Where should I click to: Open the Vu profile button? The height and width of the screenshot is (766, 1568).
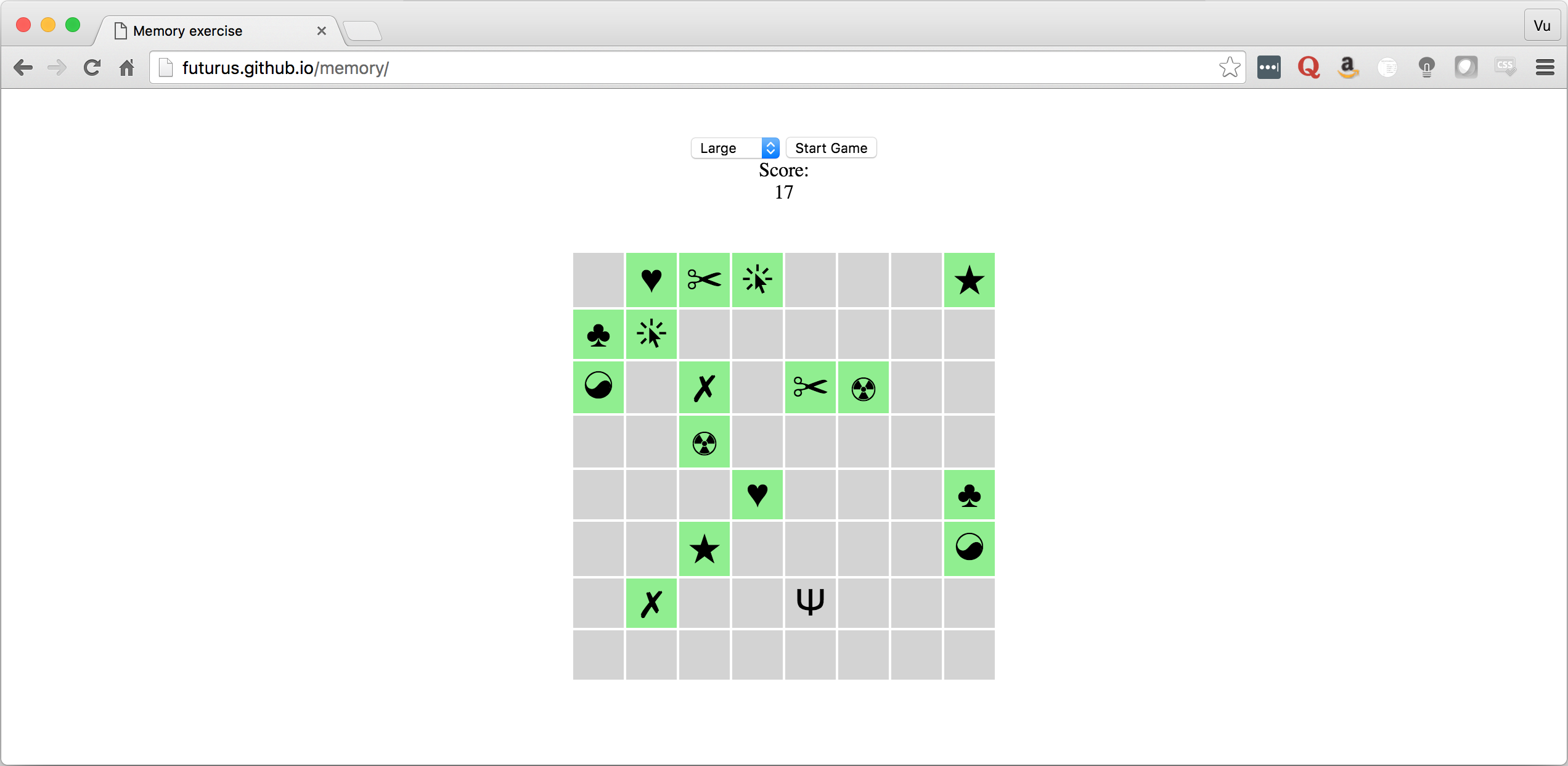pos(1541,25)
